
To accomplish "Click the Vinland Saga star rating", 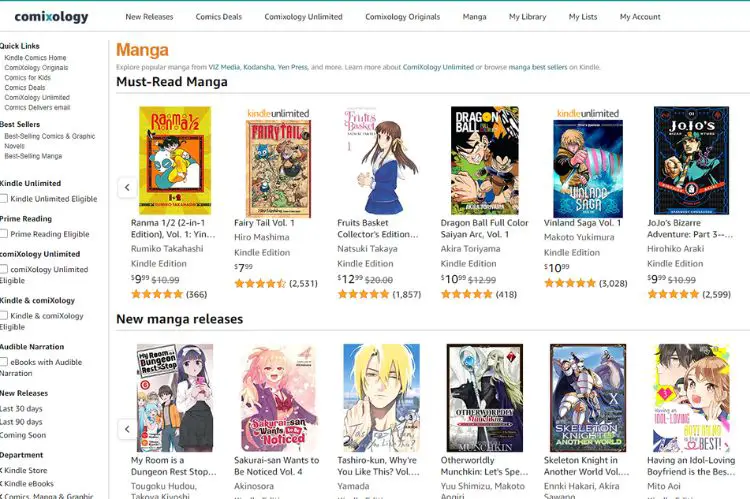I will point(570,283).
